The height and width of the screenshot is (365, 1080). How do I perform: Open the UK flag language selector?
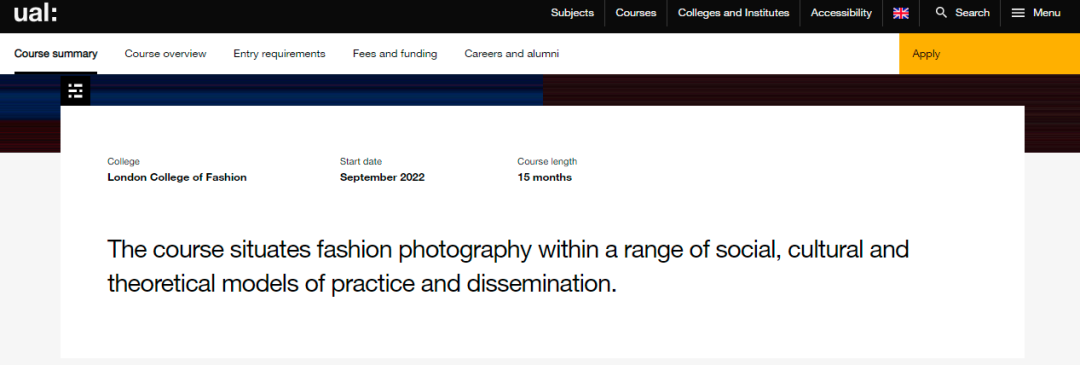pos(901,13)
